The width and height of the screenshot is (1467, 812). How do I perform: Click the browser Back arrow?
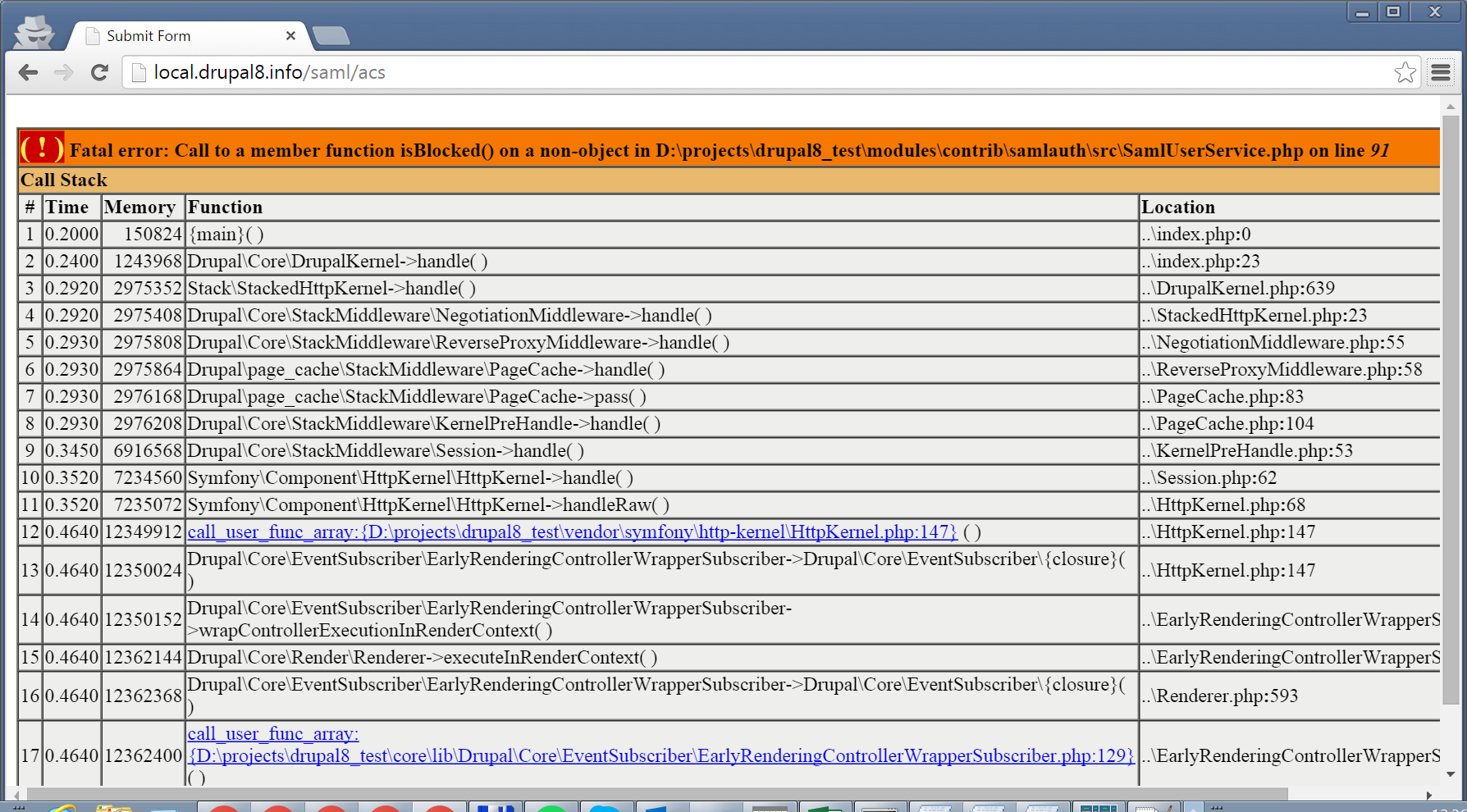tap(28, 72)
